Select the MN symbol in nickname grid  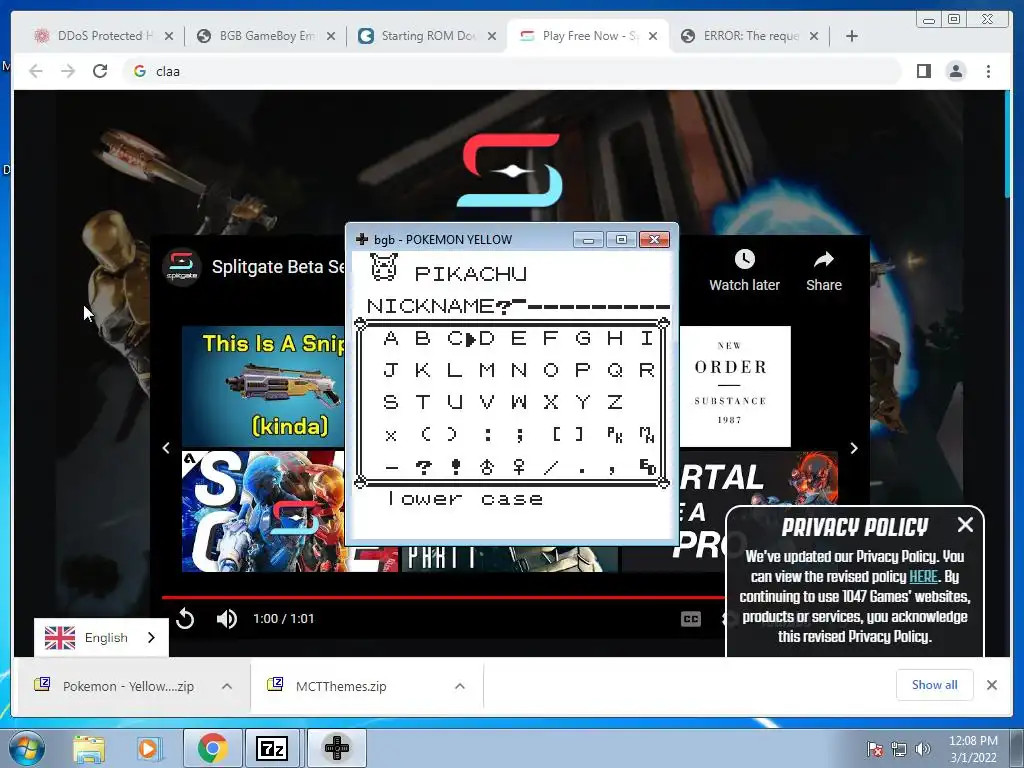coord(647,434)
